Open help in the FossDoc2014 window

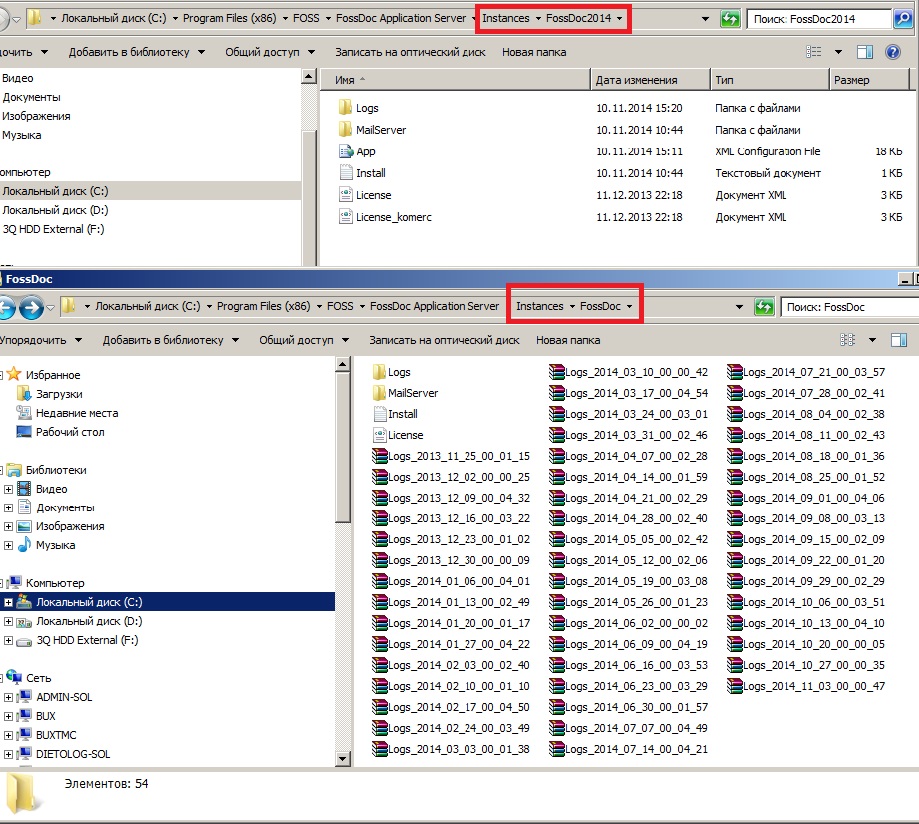pos(893,52)
